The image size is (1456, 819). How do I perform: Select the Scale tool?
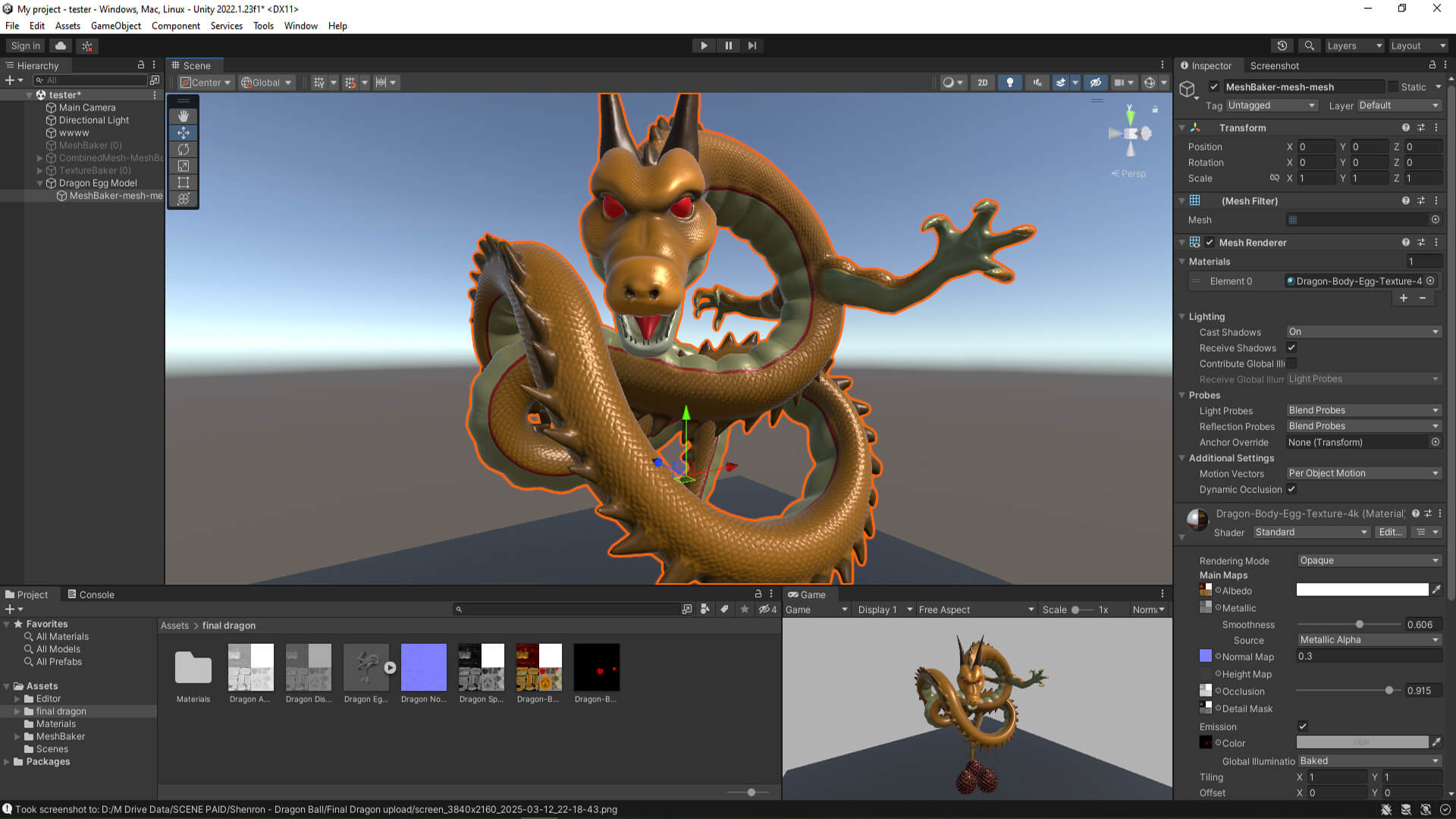point(183,166)
